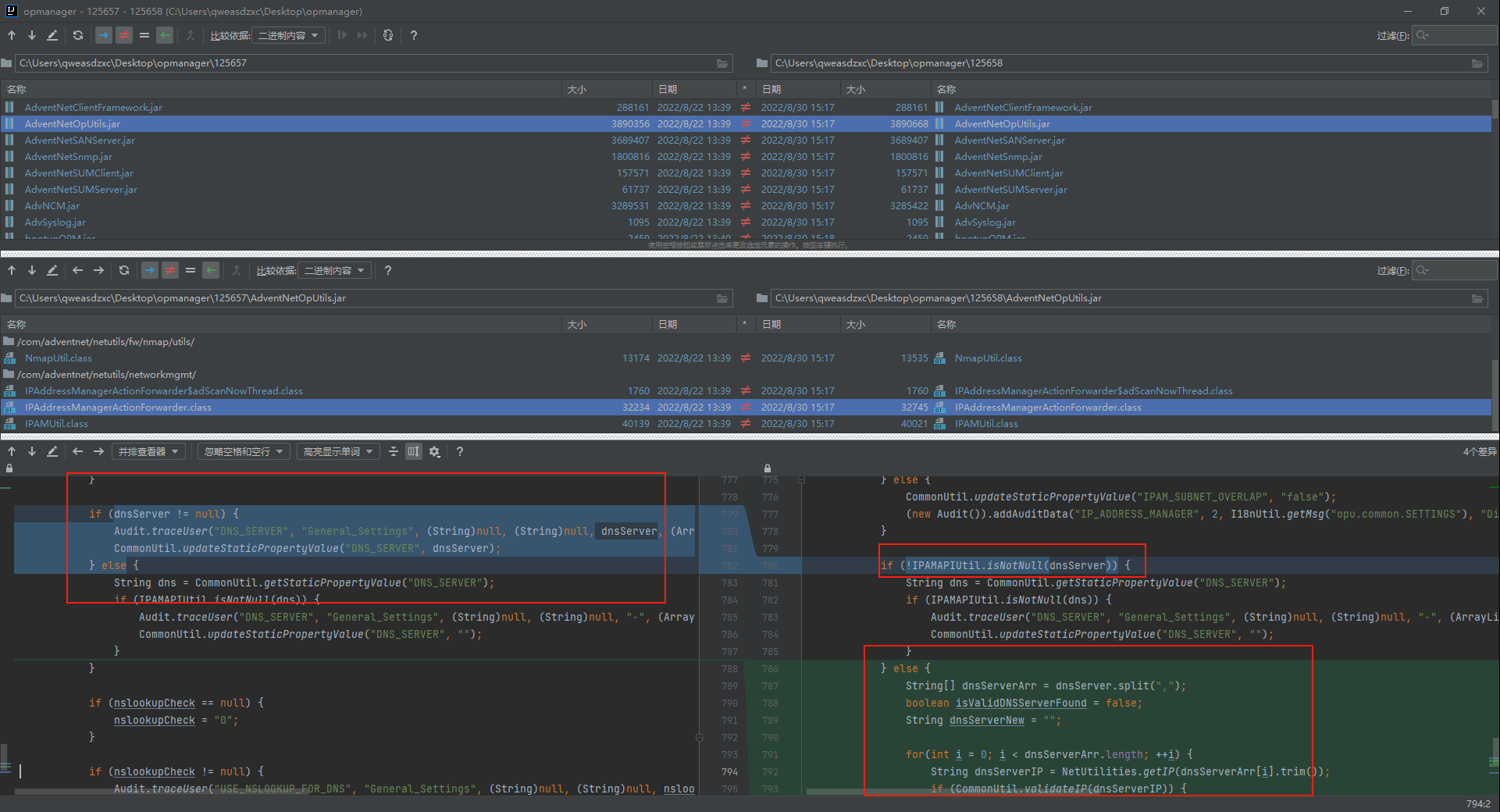
Task: Toggle the red not-equal filter in the top toolbar
Action: [x=124, y=35]
